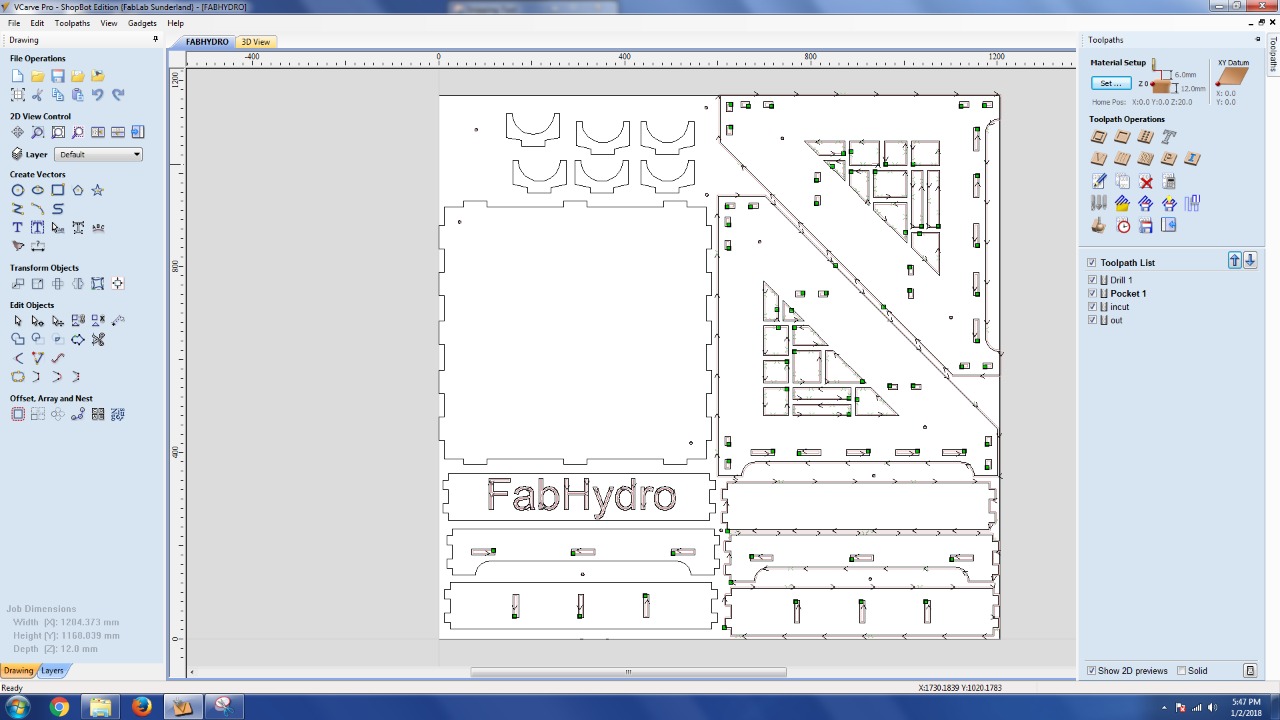Select the Node Editing tool
Image resolution: width=1280 pixels, height=720 pixels.
[x=38, y=321]
